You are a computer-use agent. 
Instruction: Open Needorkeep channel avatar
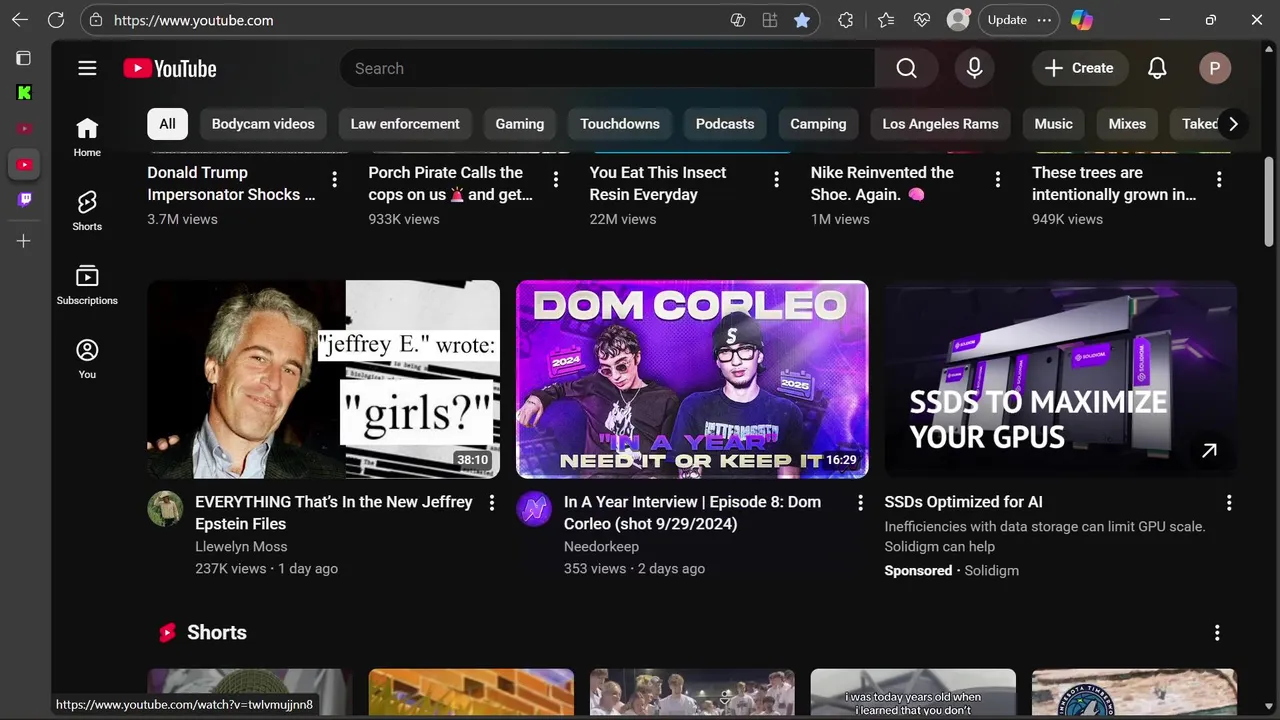click(534, 509)
